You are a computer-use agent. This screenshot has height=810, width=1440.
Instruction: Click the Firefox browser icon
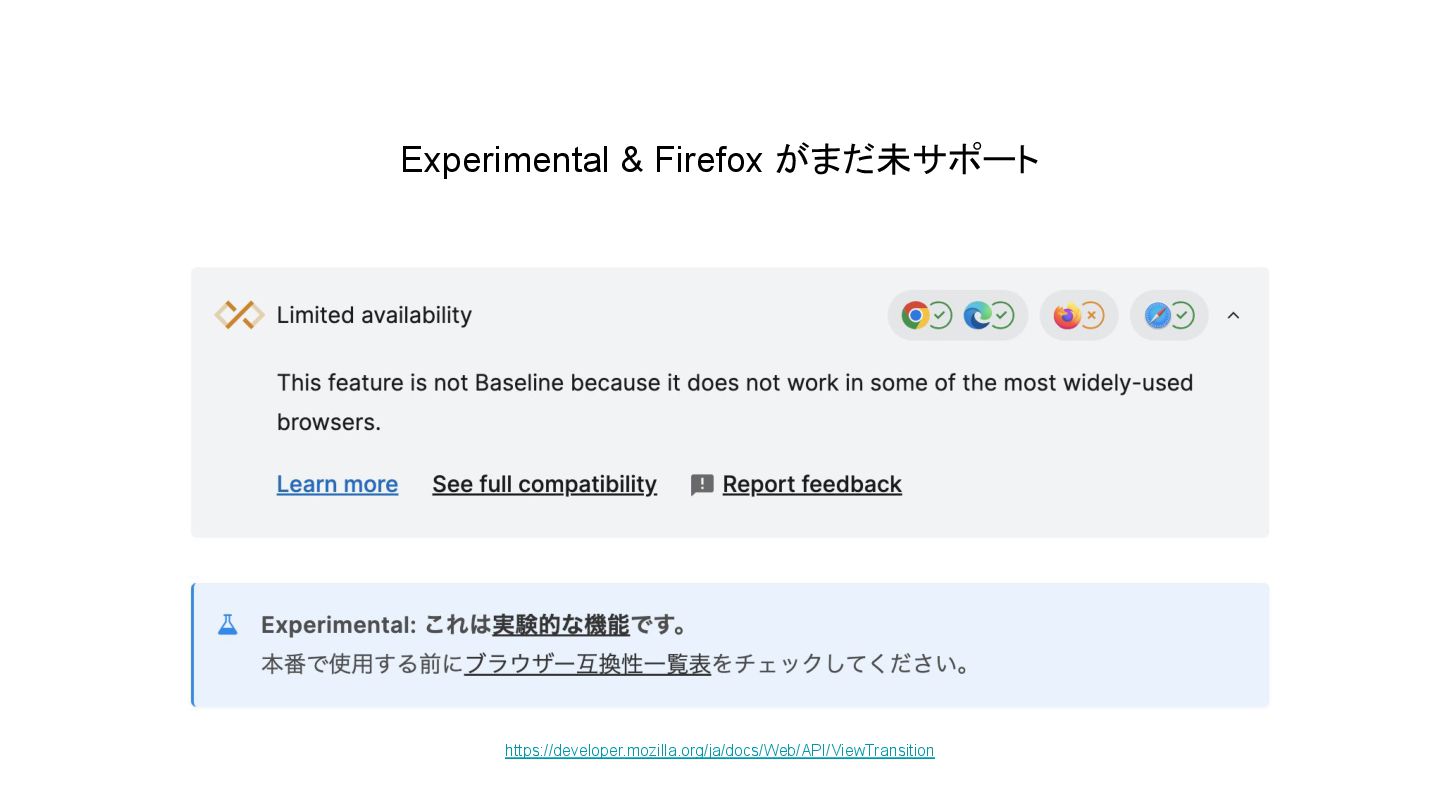pyautogui.click(x=1067, y=316)
